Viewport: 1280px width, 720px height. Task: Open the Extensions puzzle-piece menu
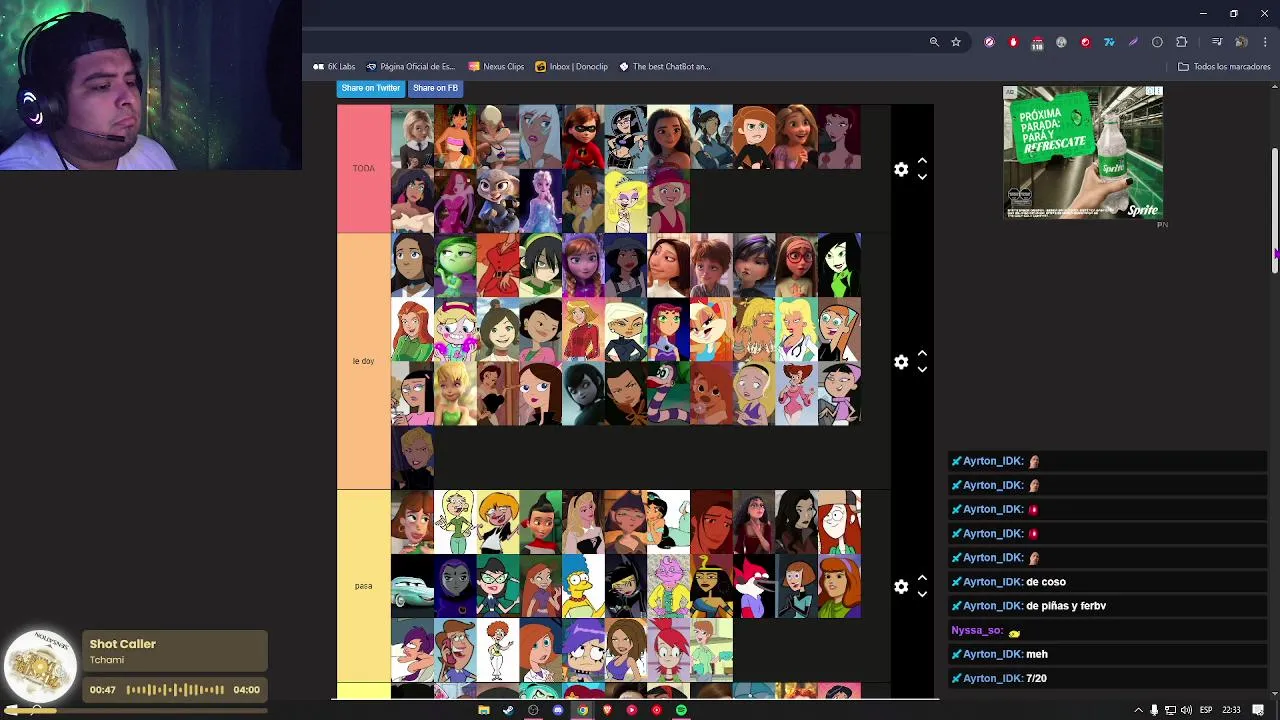tap(1181, 42)
